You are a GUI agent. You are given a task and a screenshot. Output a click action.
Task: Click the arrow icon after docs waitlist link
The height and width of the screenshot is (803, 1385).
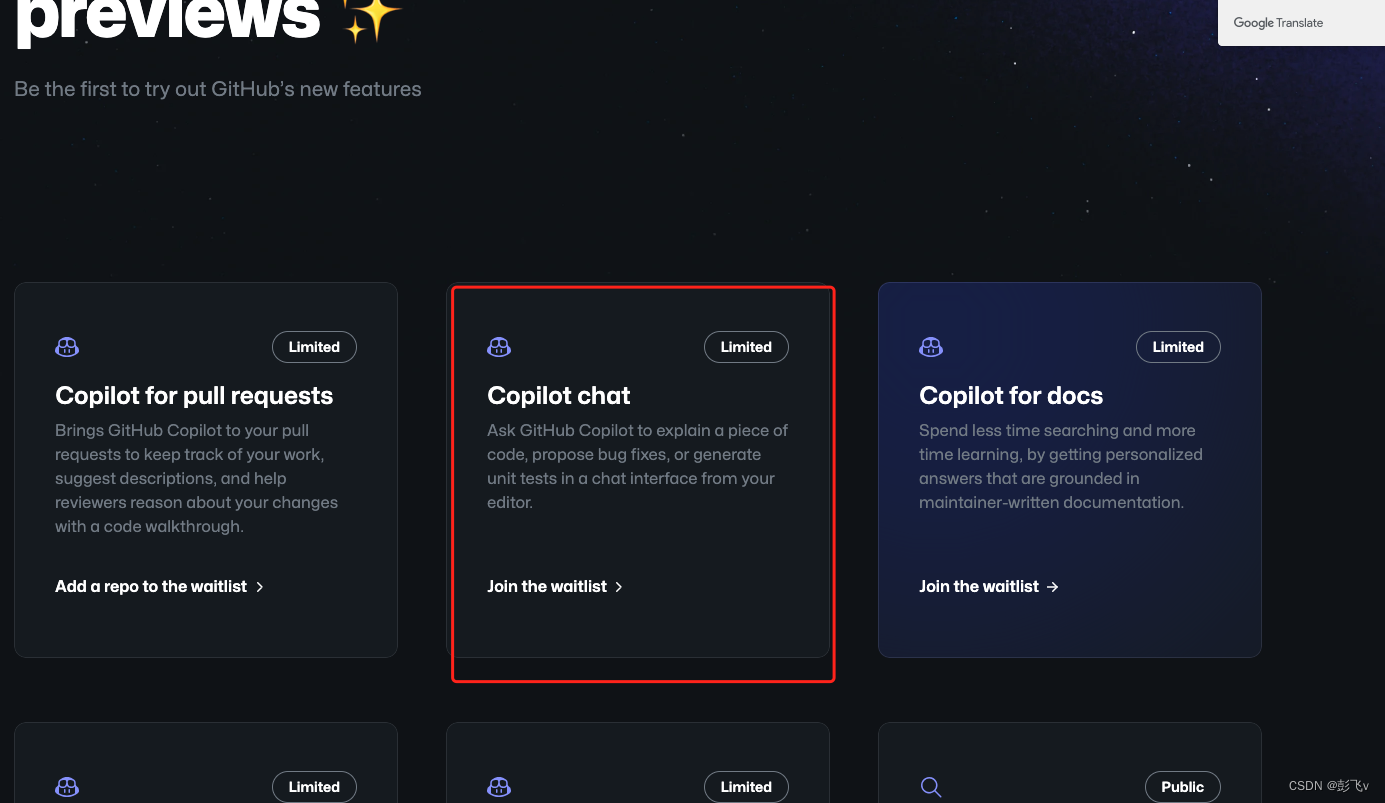click(1053, 587)
